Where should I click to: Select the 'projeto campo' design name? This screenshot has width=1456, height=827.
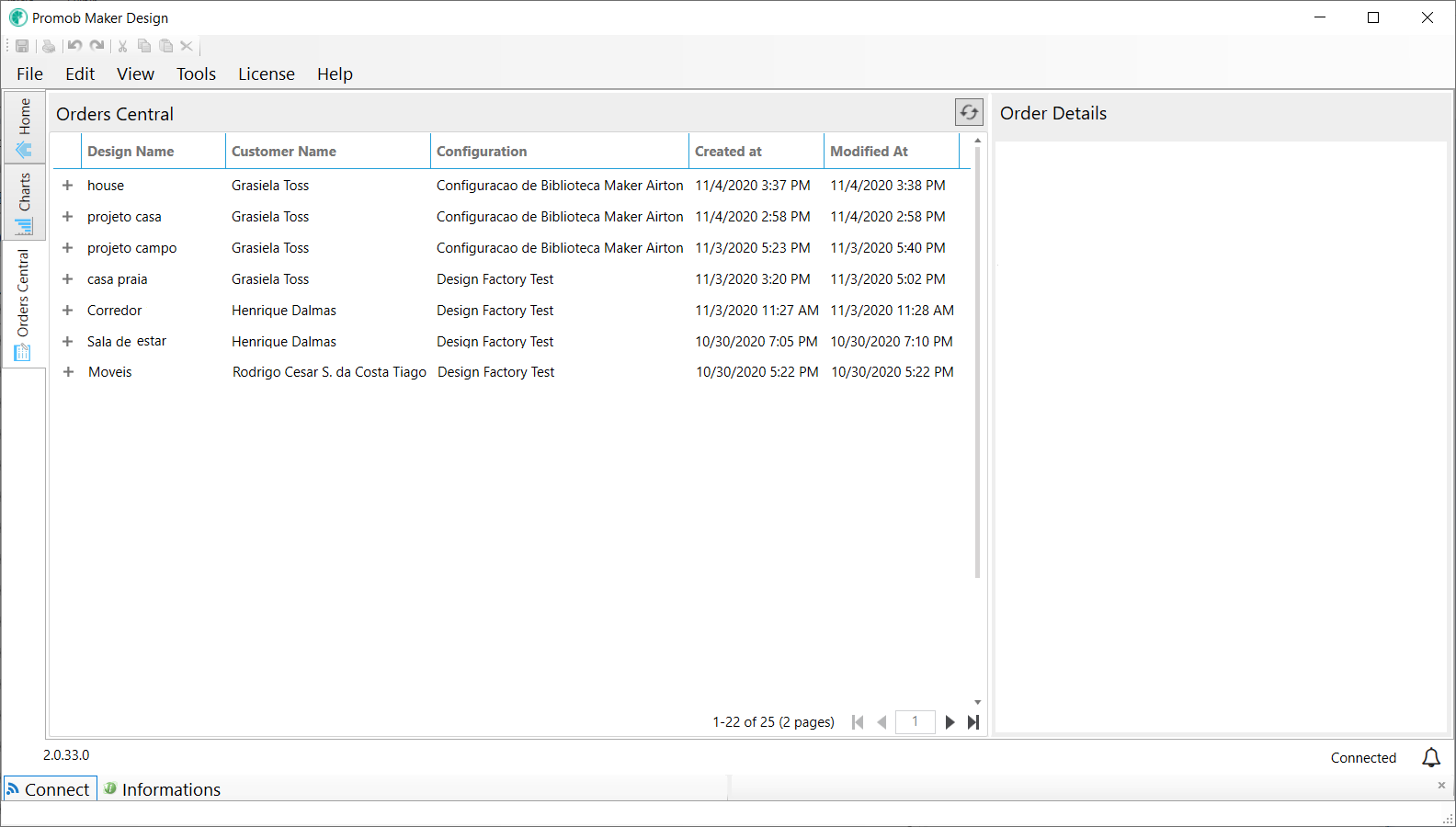(132, 248)
